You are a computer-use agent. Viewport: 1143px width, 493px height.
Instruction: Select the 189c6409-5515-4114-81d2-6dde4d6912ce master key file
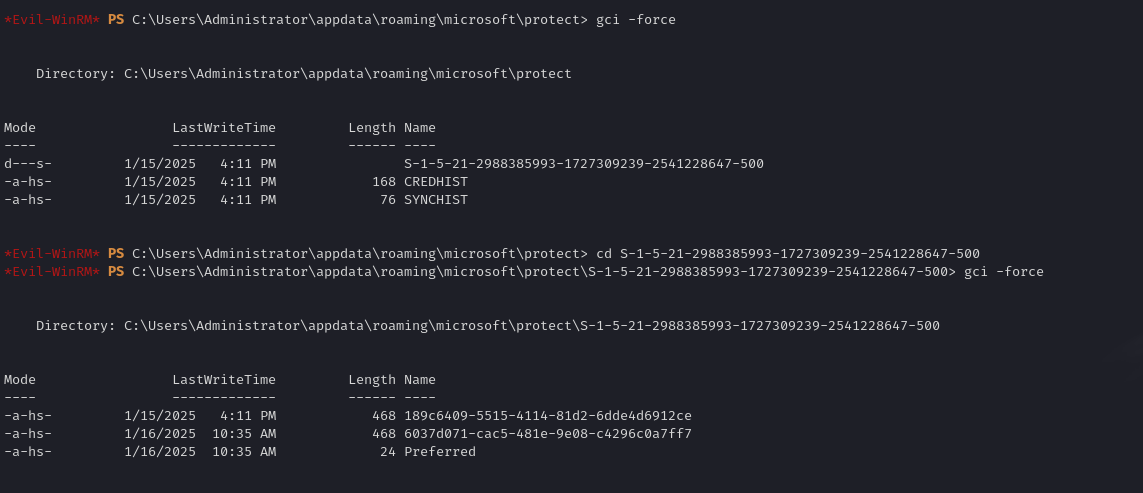coord(547,416)
